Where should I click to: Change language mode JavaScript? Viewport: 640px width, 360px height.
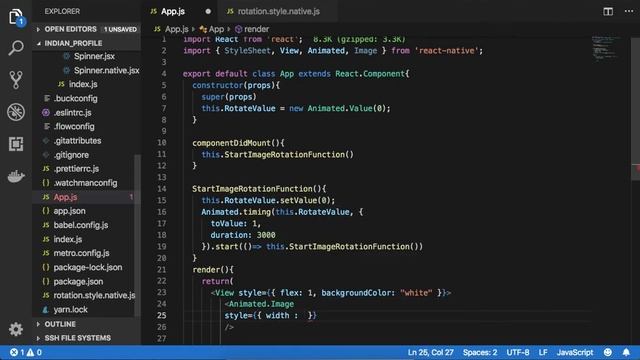[575, 352]
